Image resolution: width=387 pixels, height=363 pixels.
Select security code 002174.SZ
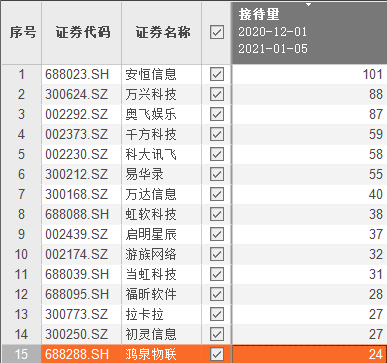coord(77,254)
